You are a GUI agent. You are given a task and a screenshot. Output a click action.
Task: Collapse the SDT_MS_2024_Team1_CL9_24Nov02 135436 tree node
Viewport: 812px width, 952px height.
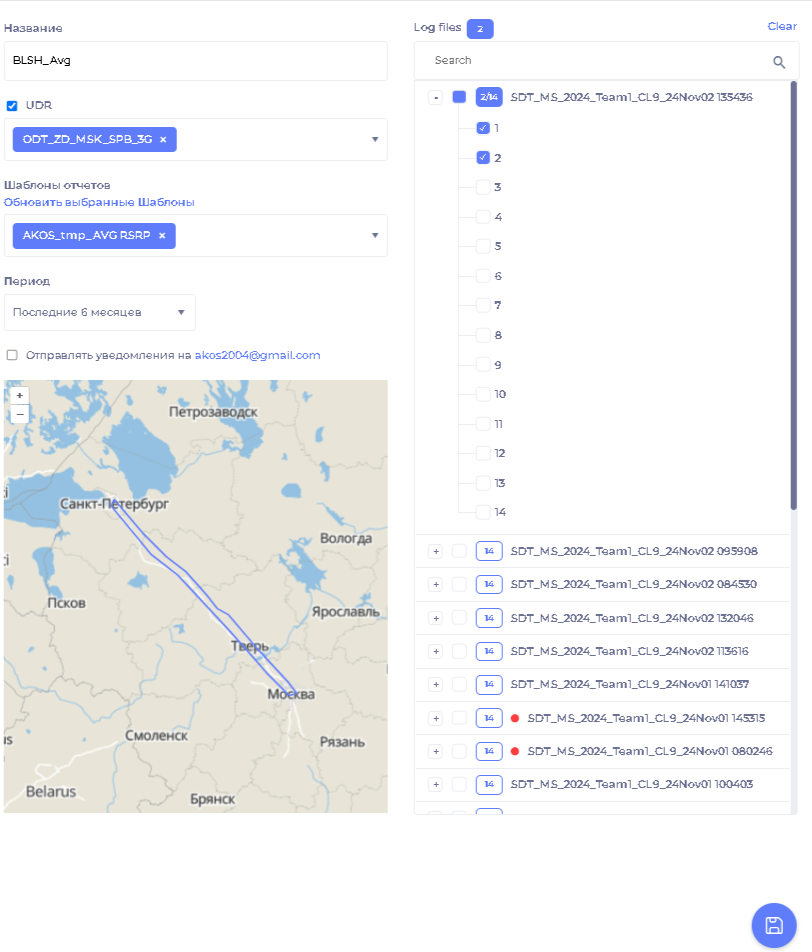(x=435, y=97)
